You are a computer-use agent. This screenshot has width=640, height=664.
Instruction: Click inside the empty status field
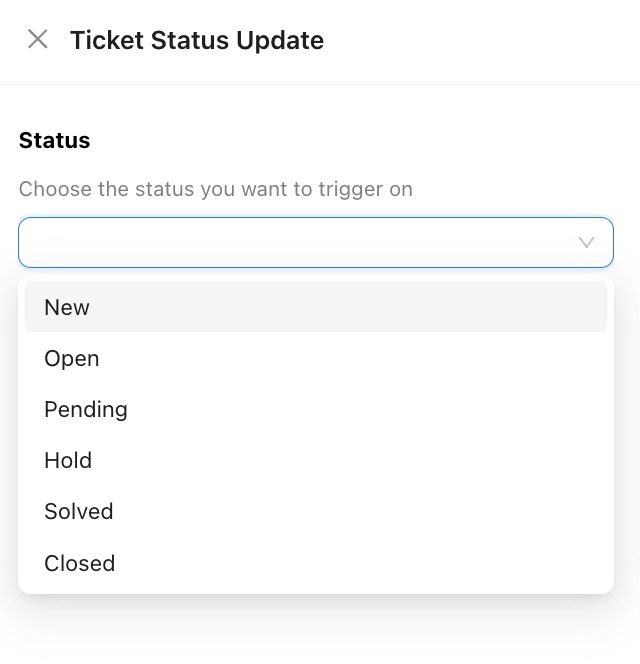tap(300, 243)
